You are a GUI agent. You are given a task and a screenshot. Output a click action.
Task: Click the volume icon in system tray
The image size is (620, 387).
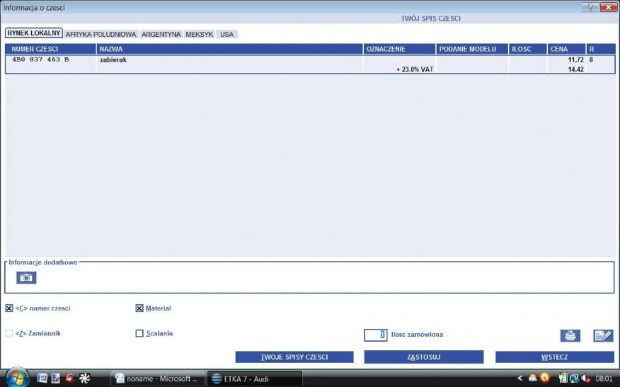(x=586, y=378)
